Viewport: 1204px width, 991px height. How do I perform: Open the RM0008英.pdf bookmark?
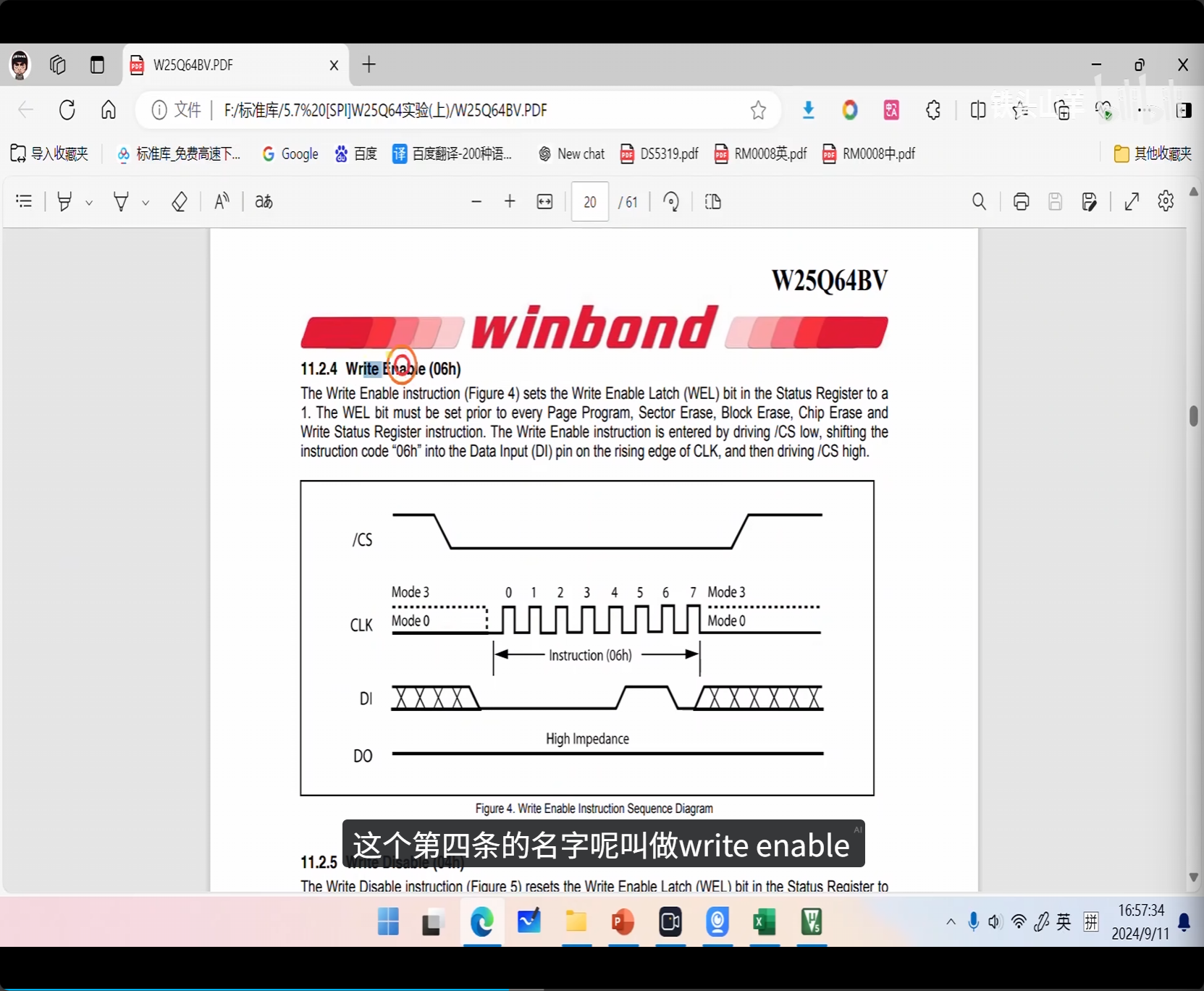pyautogui.click(x=760, y=153)
